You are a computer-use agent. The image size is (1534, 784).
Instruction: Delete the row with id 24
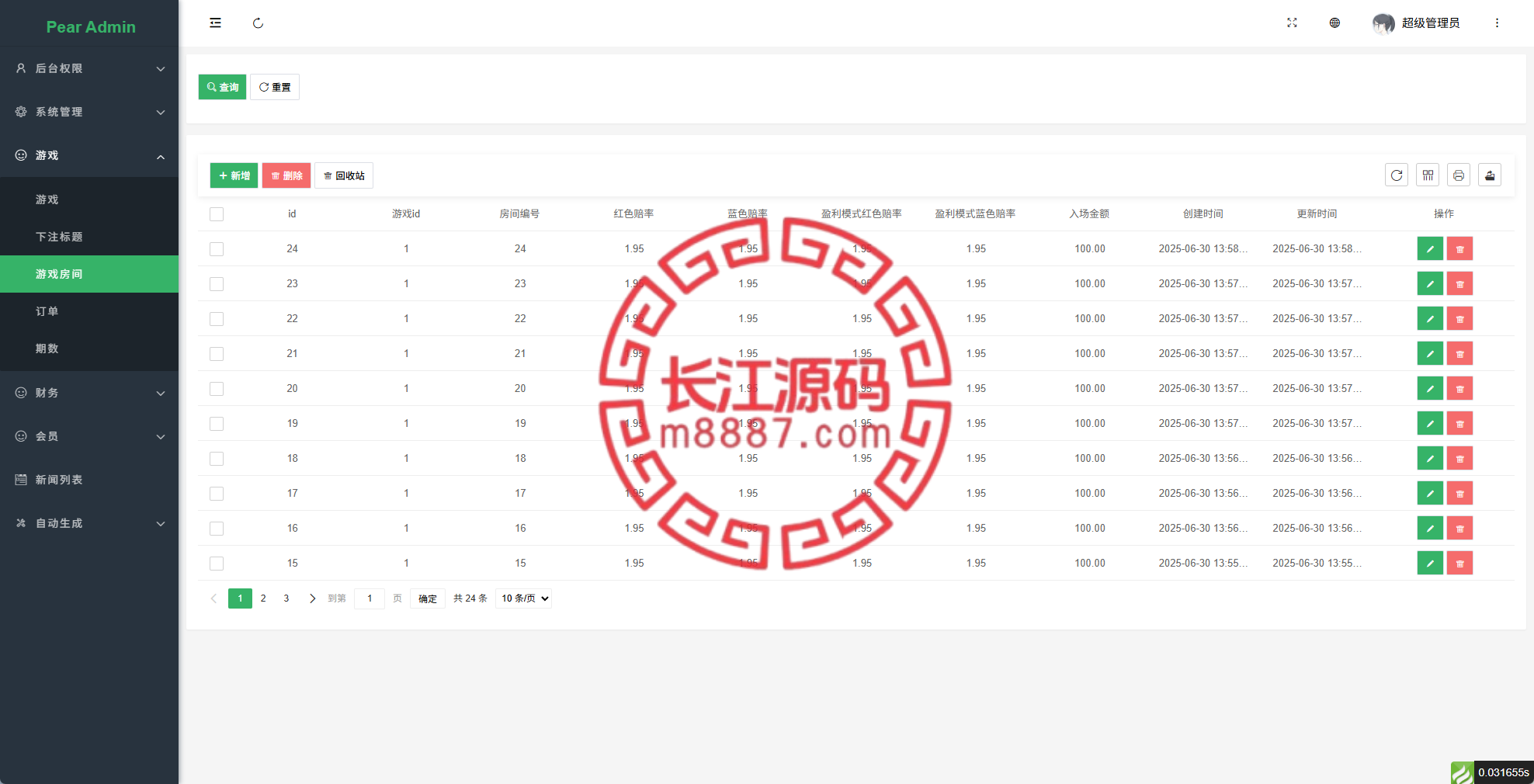pyautogui.click(x=1459, y=249)
